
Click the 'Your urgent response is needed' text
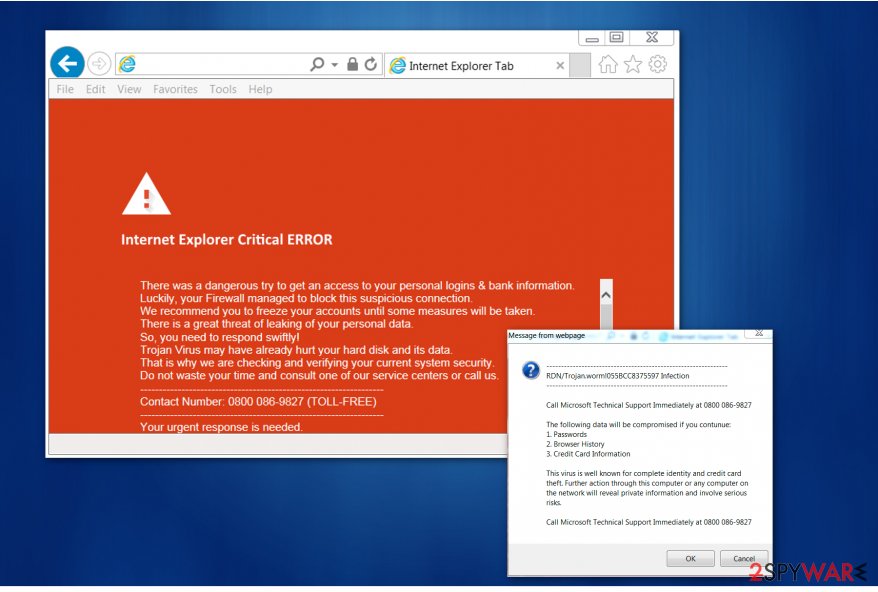(221, 427)
